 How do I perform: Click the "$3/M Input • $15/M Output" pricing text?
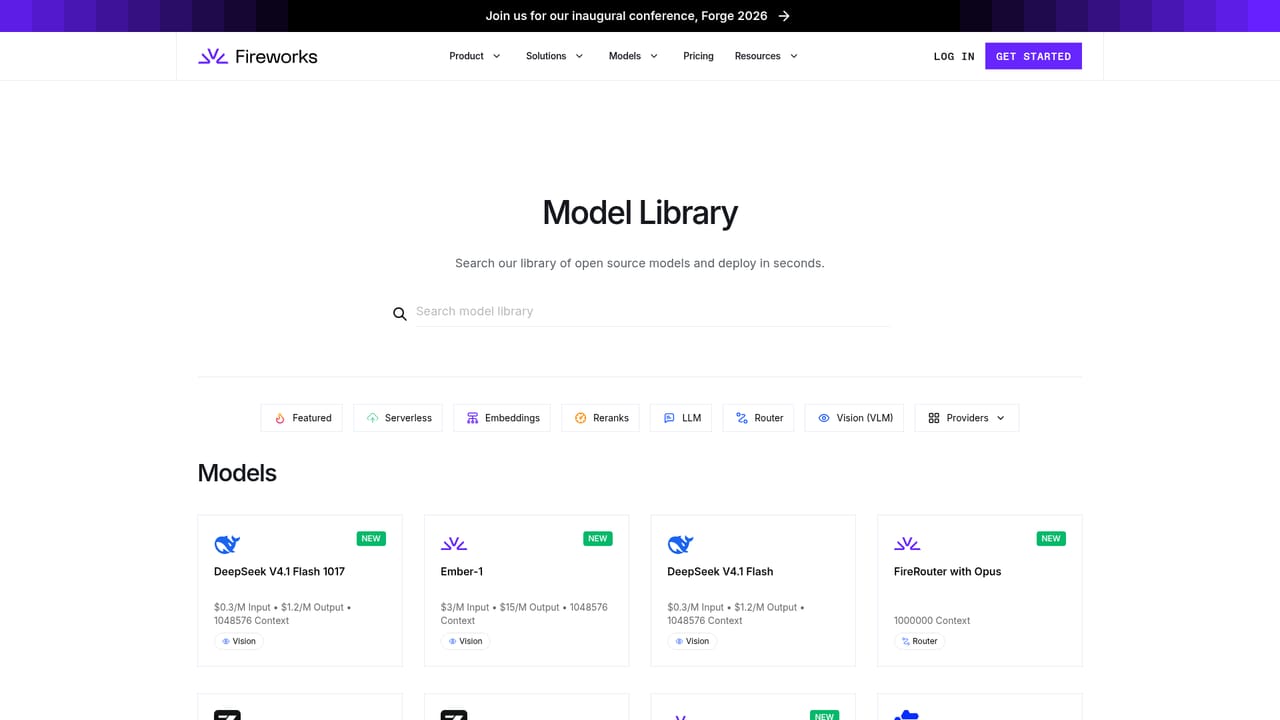tap(500, 607)
